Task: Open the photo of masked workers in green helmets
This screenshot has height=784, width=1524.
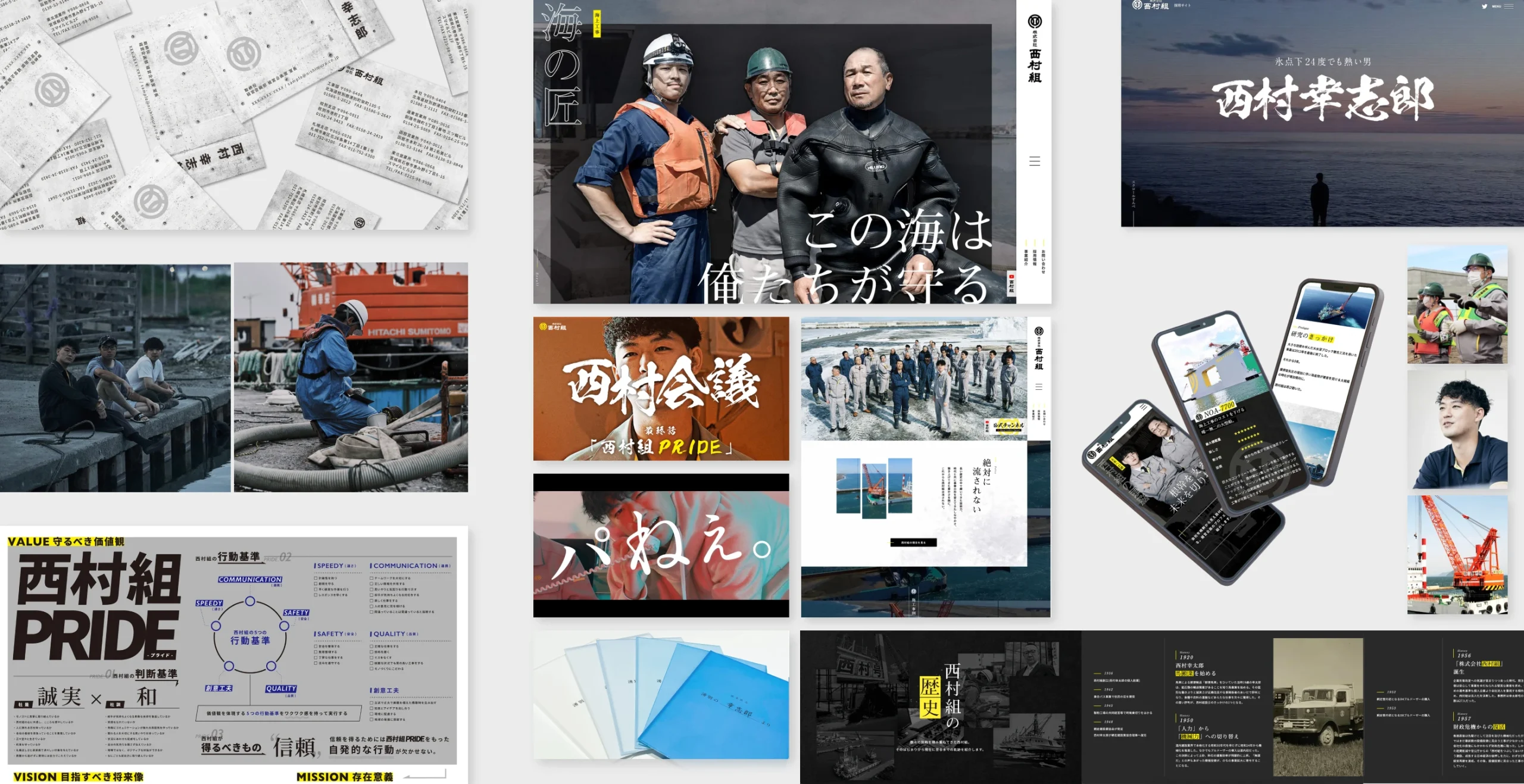Action: [1457, 304]
